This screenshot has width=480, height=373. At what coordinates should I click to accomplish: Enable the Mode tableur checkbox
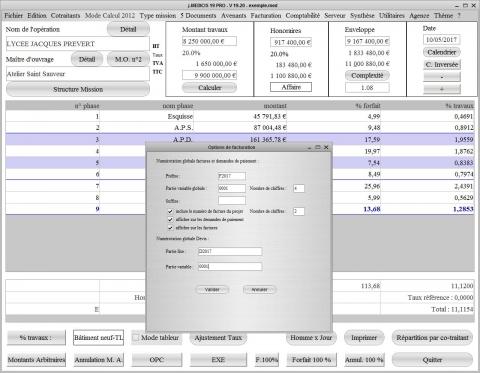(x=136, y=338)
